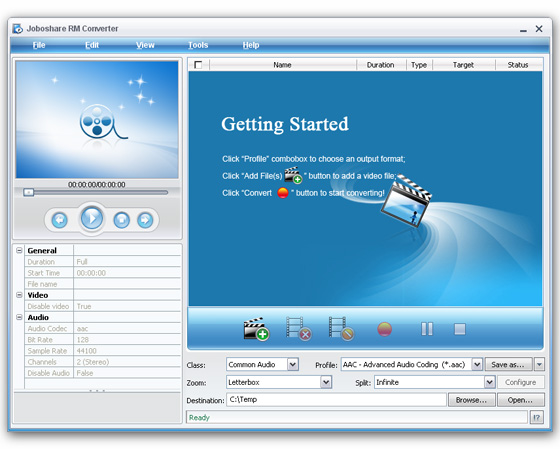Click the timecode '00:00:00/00:00:00' display
This screenshot has width=560, height=449.
coord(97,185)
